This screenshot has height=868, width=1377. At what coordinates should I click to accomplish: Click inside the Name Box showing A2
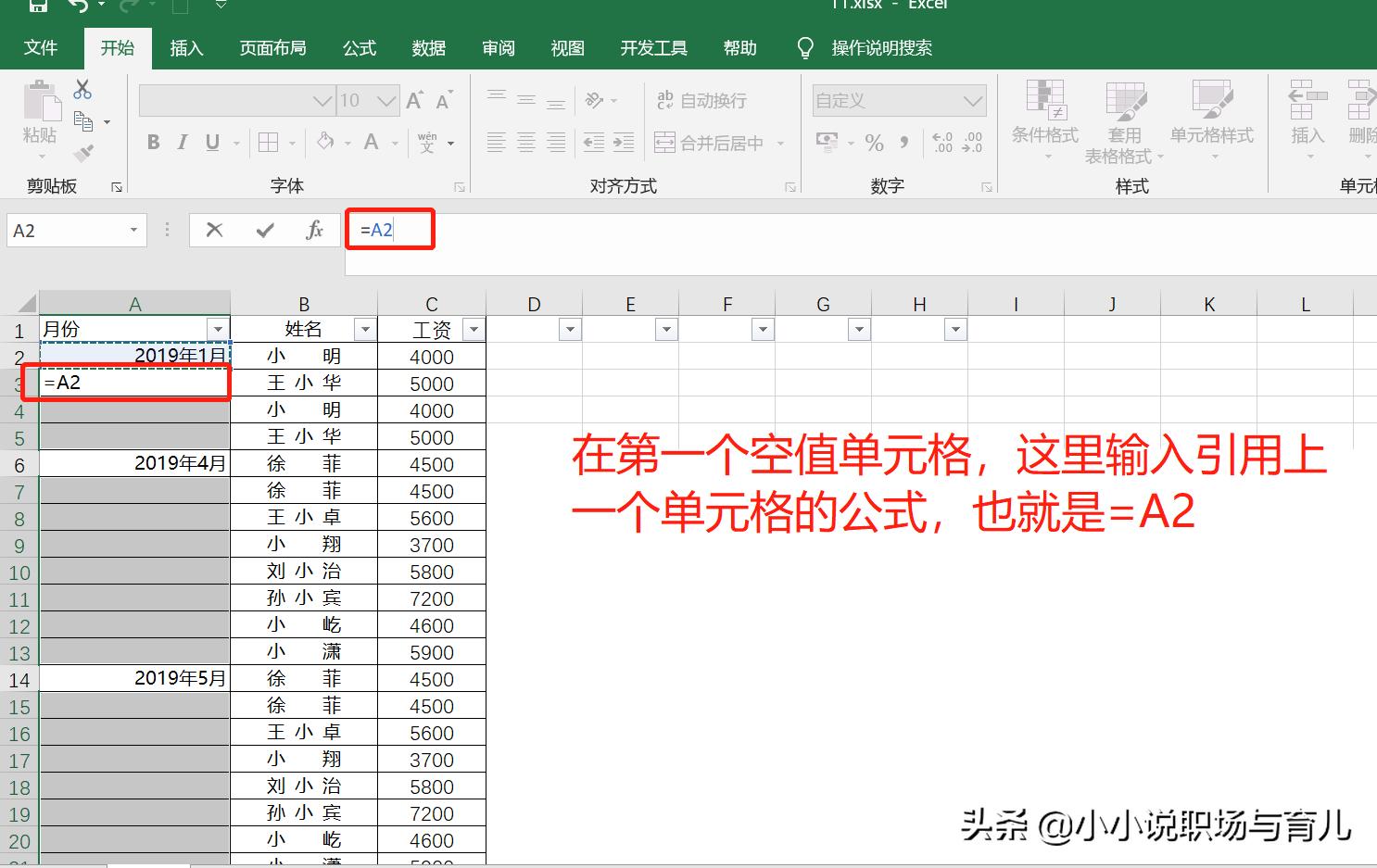65,230
